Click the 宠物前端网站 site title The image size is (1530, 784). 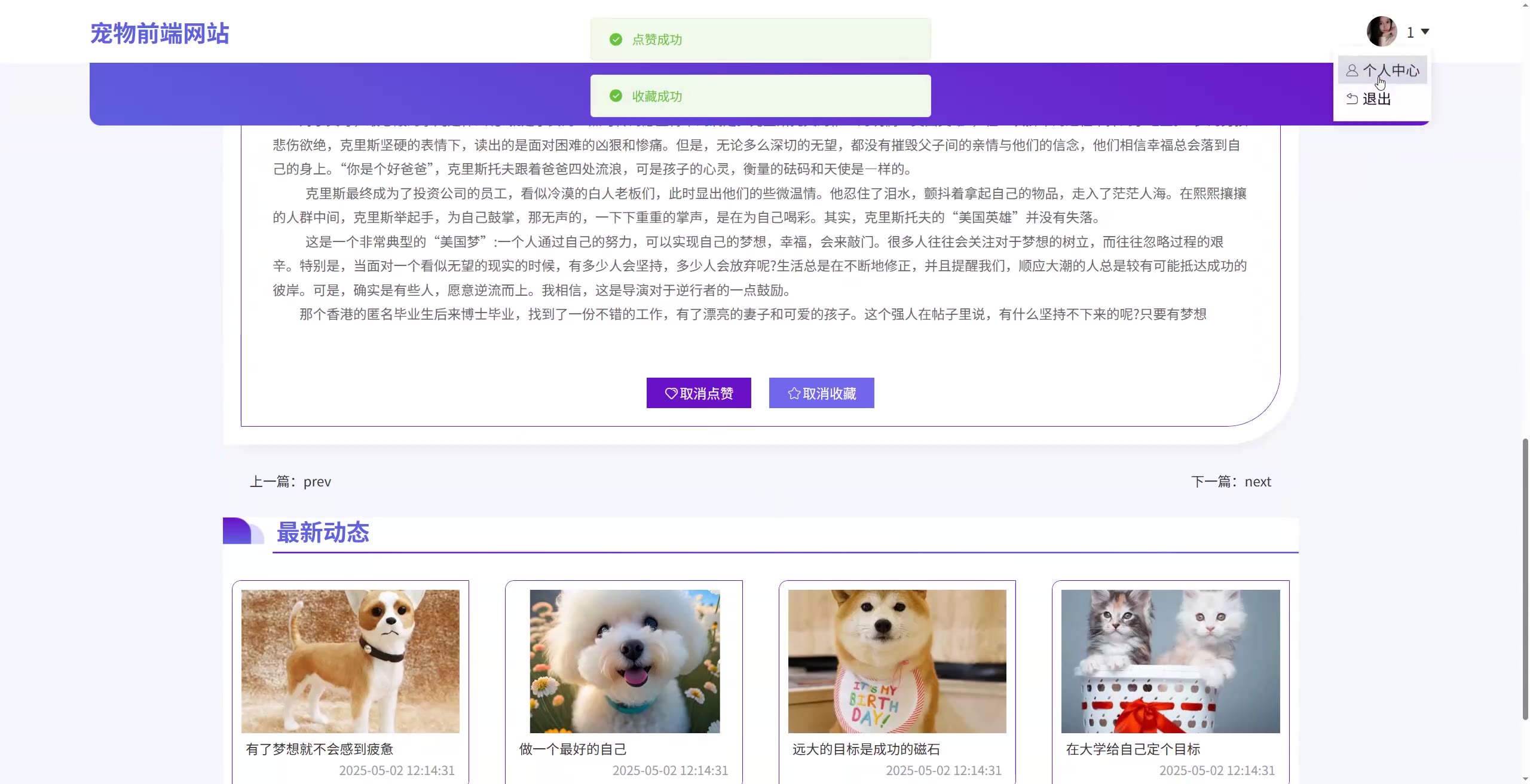(160, 33)
